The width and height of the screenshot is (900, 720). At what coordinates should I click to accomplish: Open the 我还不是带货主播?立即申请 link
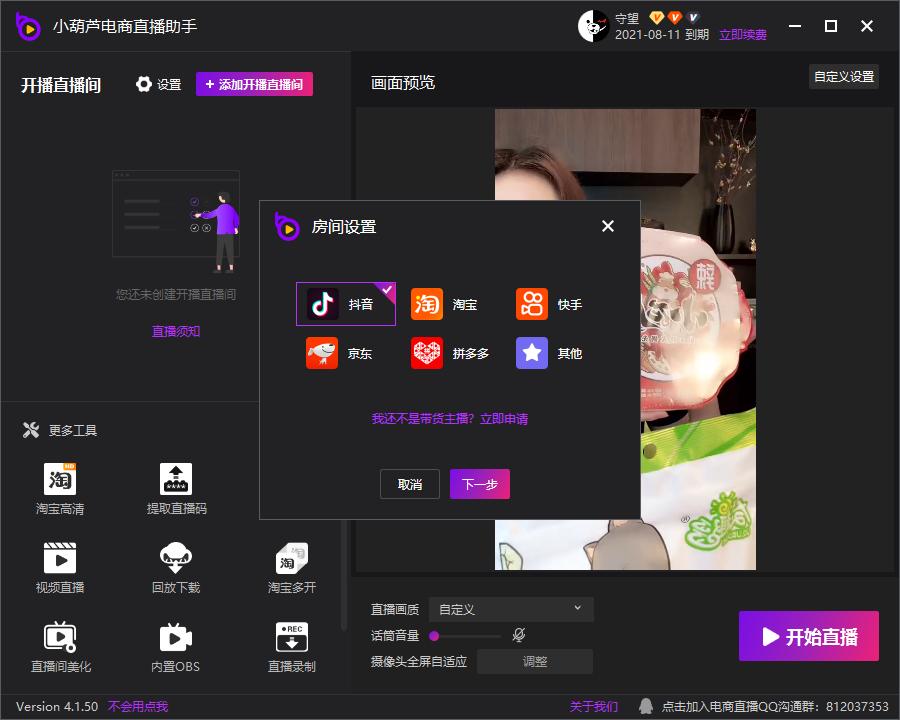click(x=449, y=419)
